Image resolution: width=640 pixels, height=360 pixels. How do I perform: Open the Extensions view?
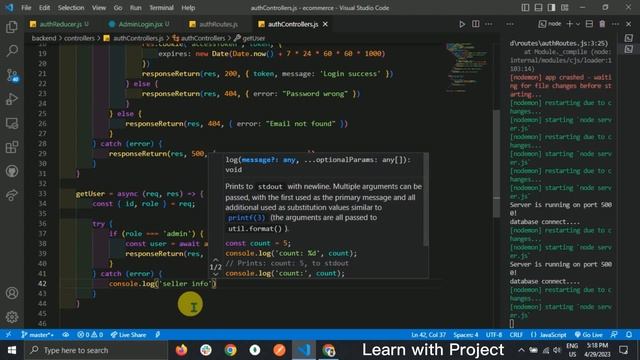tap(12, 147)
